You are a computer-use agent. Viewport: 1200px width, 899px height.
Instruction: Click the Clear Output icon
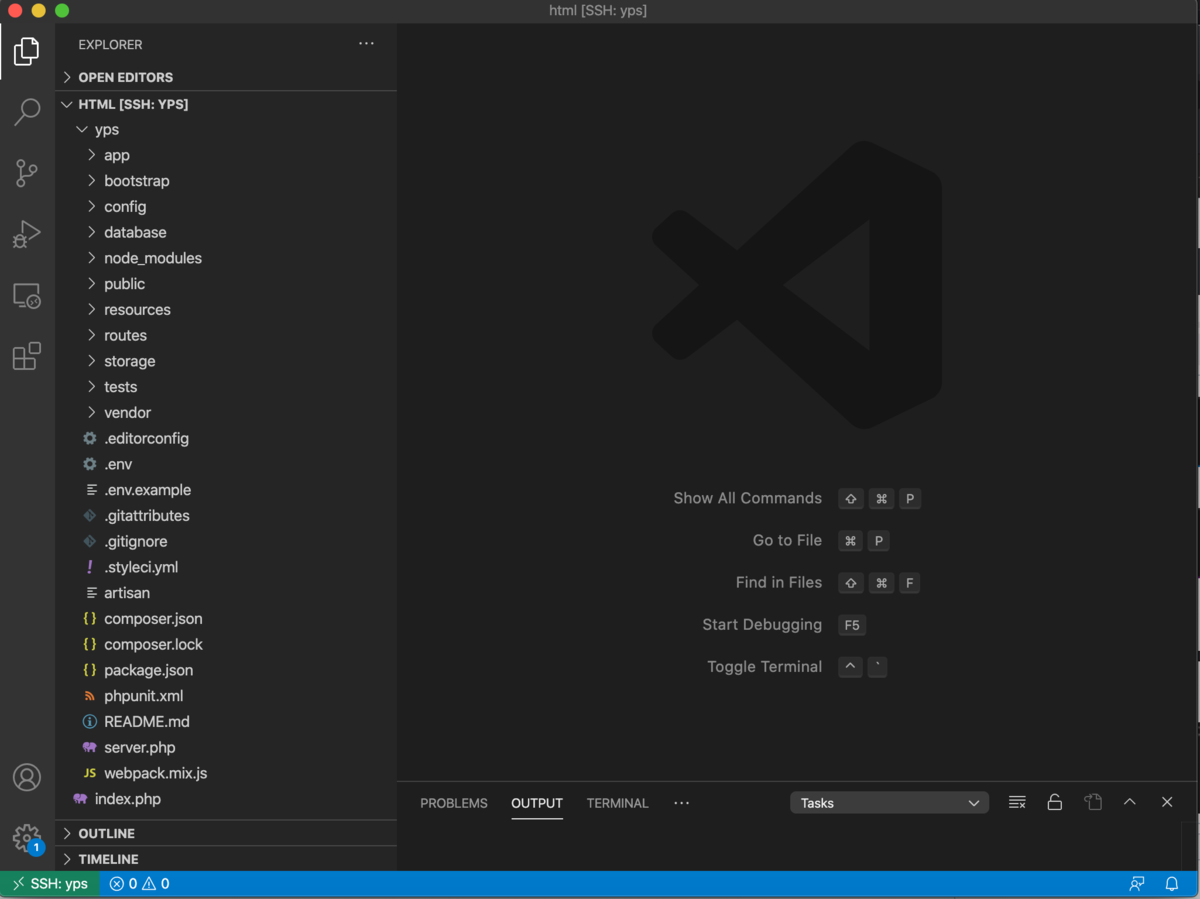point(1017,802)
